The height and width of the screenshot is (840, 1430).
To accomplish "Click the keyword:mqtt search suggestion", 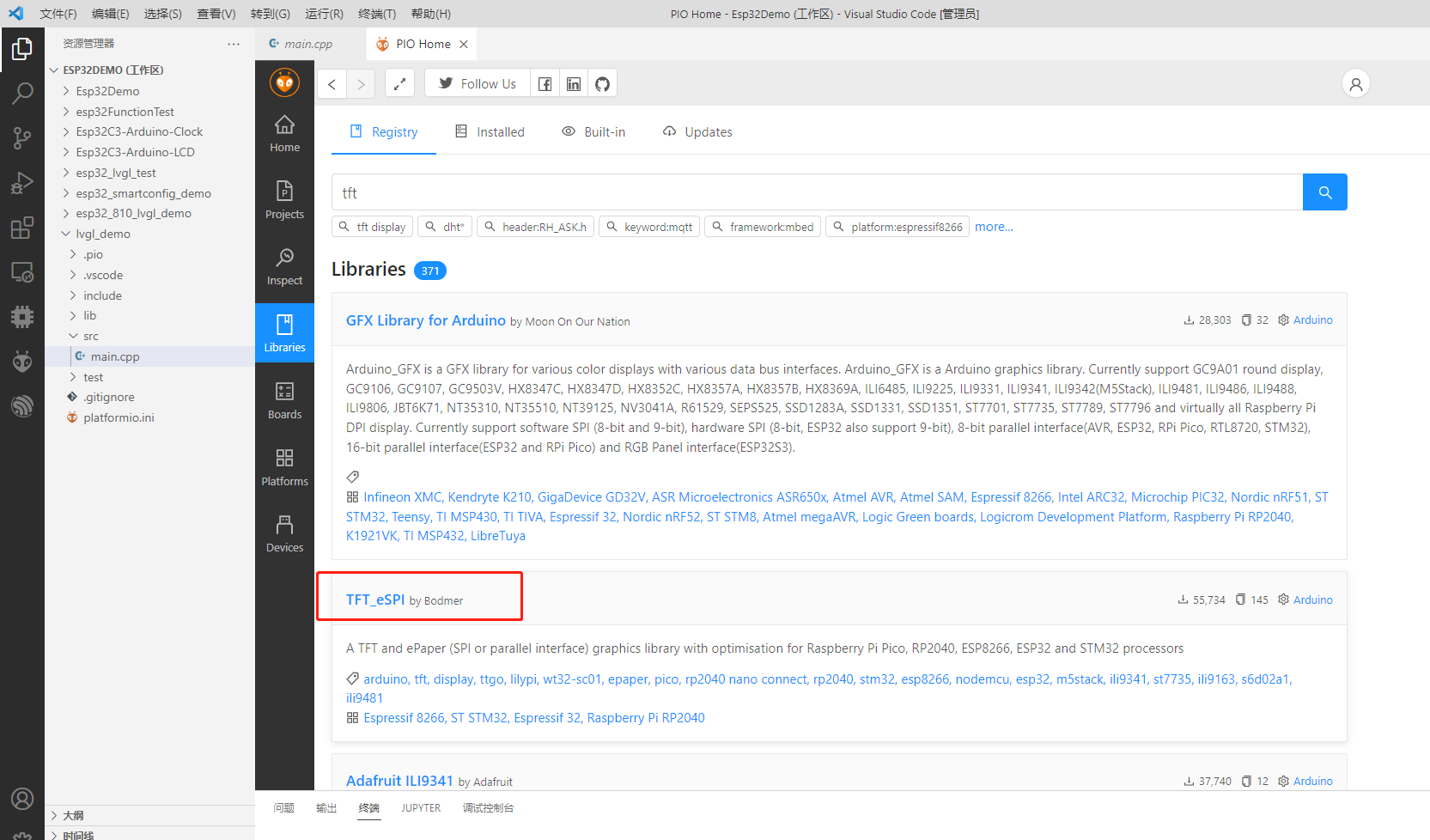I will click(649, 227).
